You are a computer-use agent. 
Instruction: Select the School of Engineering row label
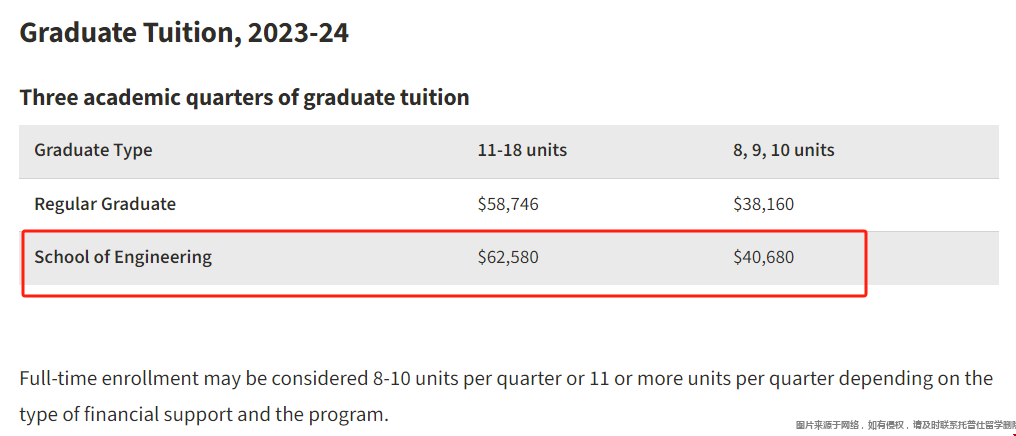click(123, 257)
